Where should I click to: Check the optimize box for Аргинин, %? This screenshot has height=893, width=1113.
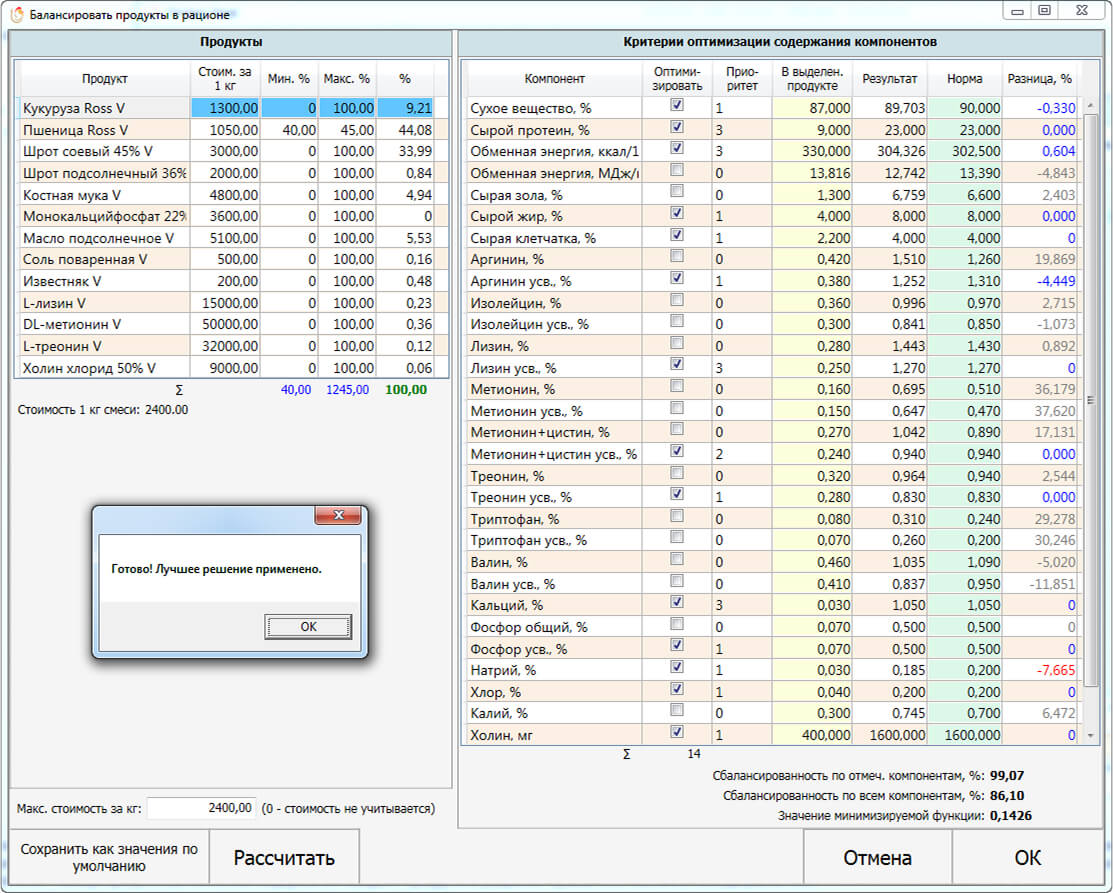click(x=677, y=256)
